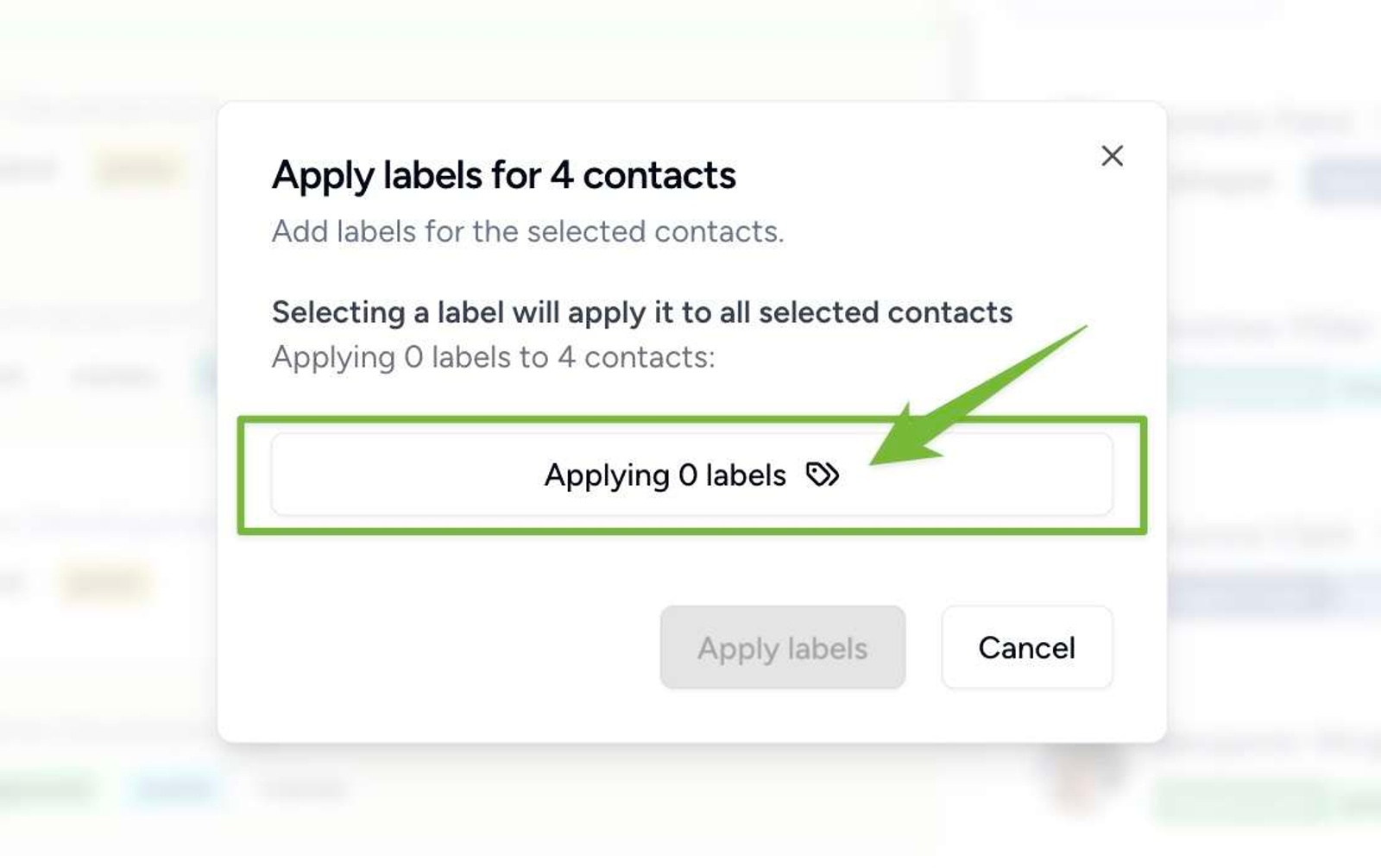Click the 'Add labels for the selected contacts' subtitle
Screen dimensions: 1381x868
(527, 231)
